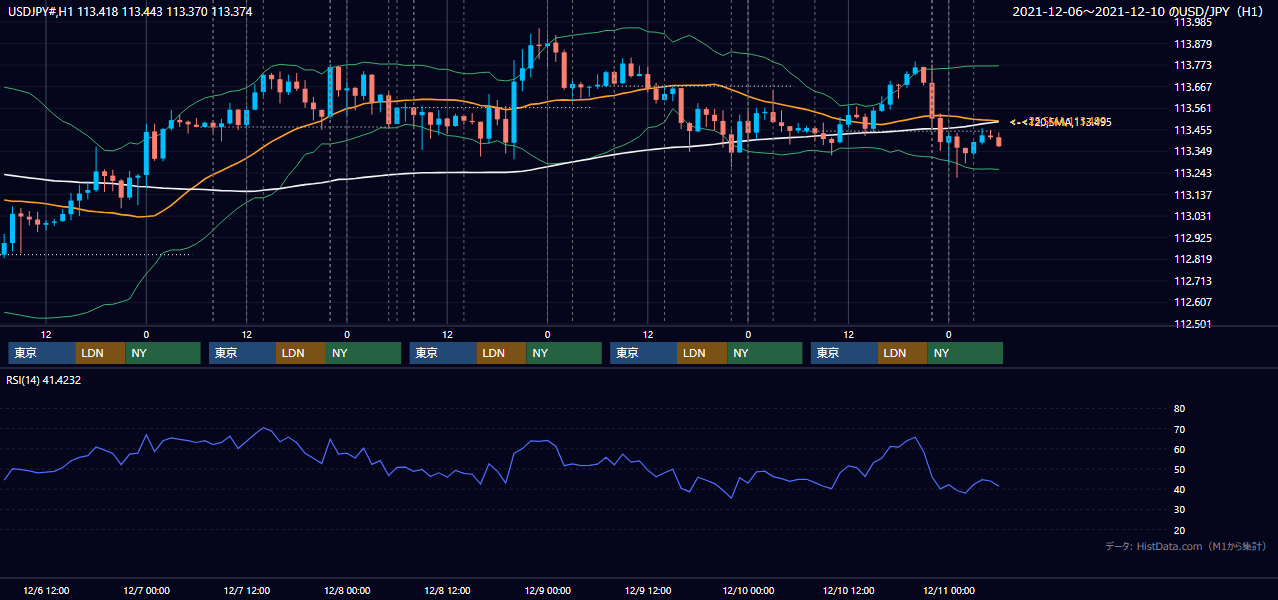
Task: Select the 113.243 price axis label
Action: pos(1193,173)
